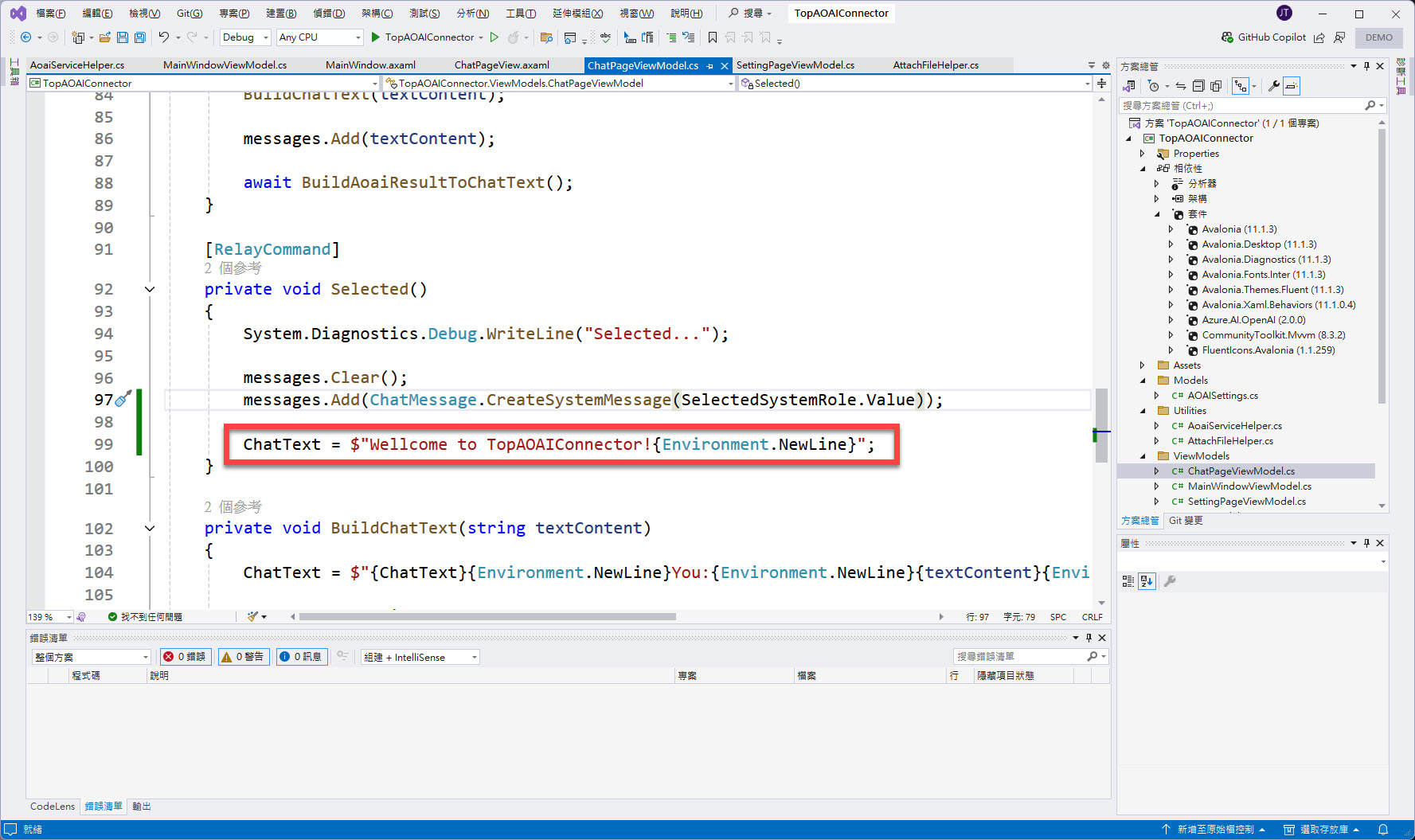Image resolution: width=1415 pixels, height=840 pixels.
Task: Toggle bookmark using the bookmark icon
Action: pyautogui.click(x=713, y=37)
